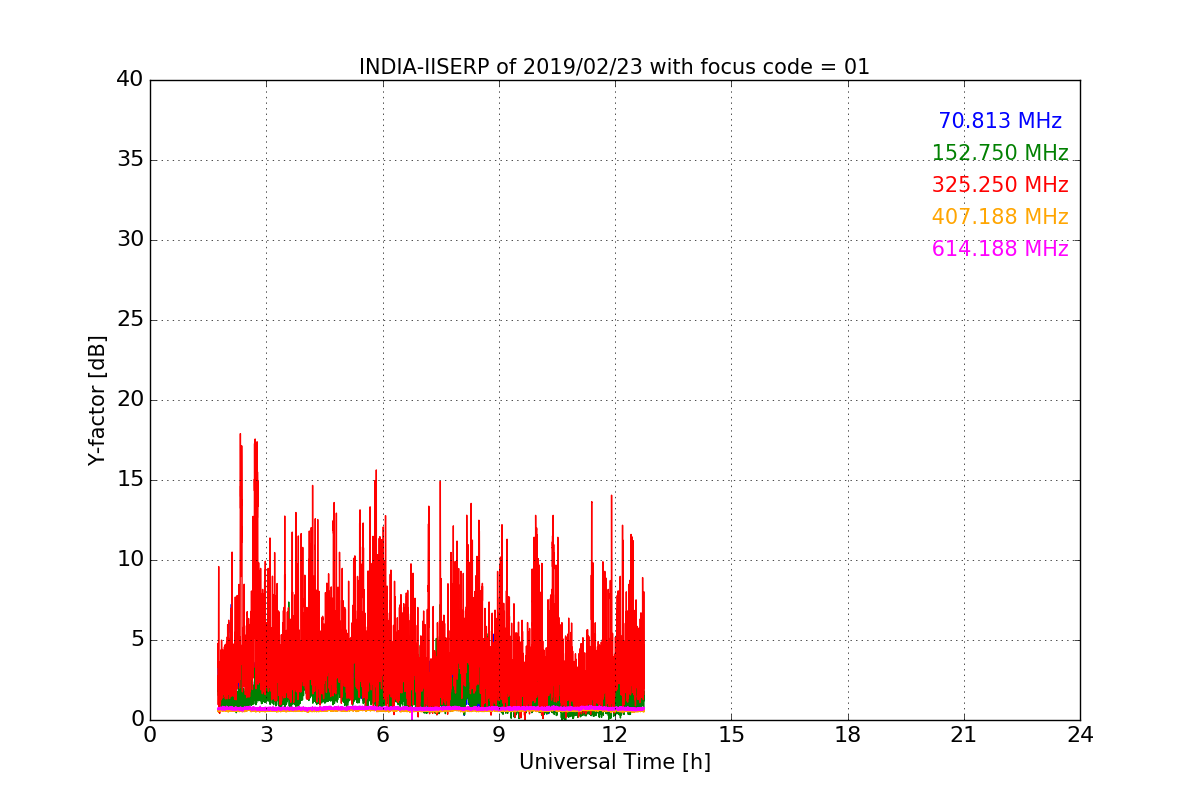
Task: Select the 70.813 MHz legend entry
Action: [1000, 121]
